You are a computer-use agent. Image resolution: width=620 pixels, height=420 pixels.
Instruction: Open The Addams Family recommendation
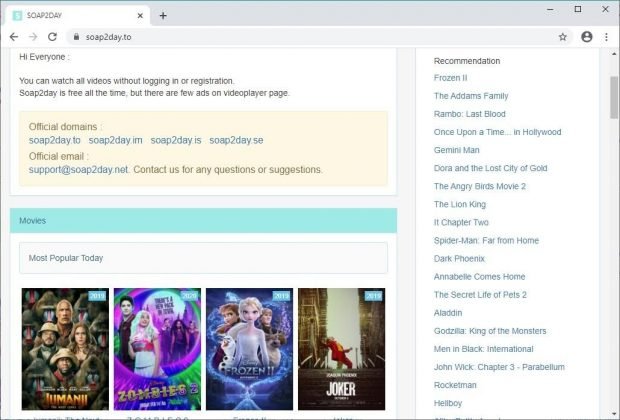[x=471, y=96]
